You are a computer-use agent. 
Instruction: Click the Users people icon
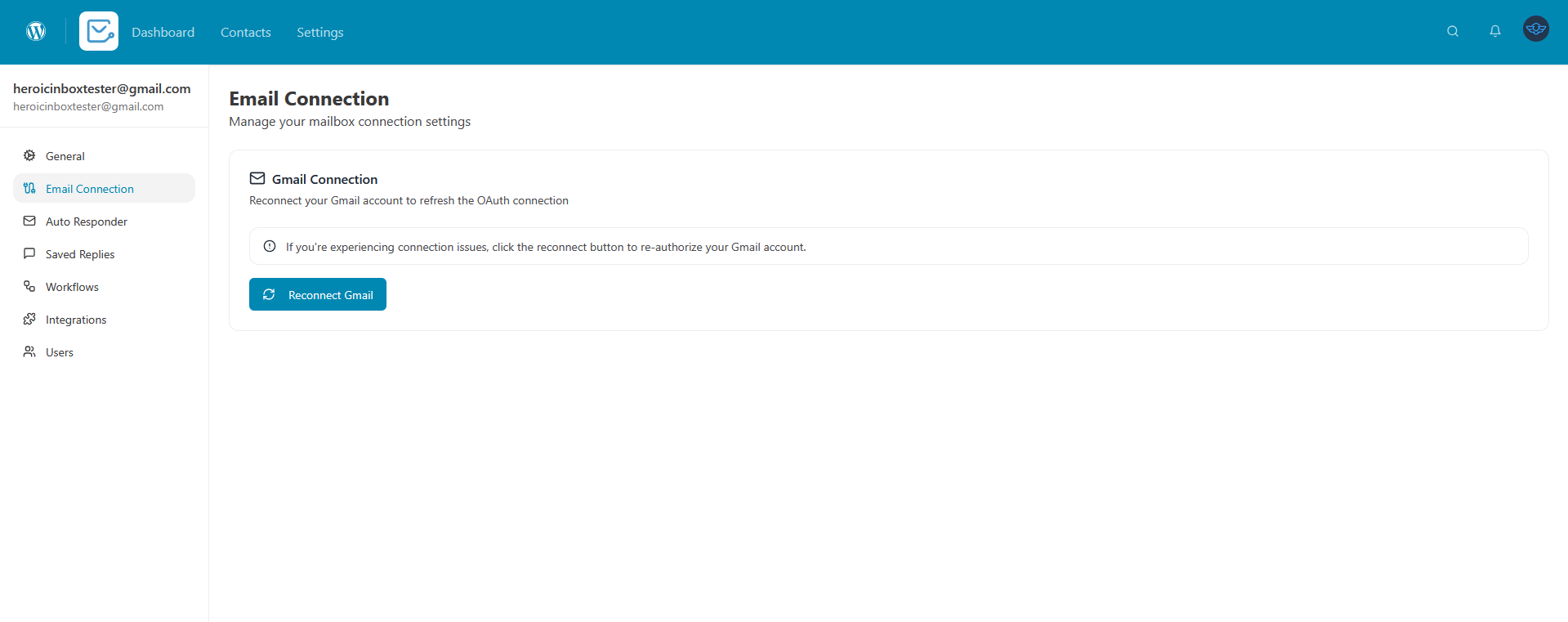point(29,351)
